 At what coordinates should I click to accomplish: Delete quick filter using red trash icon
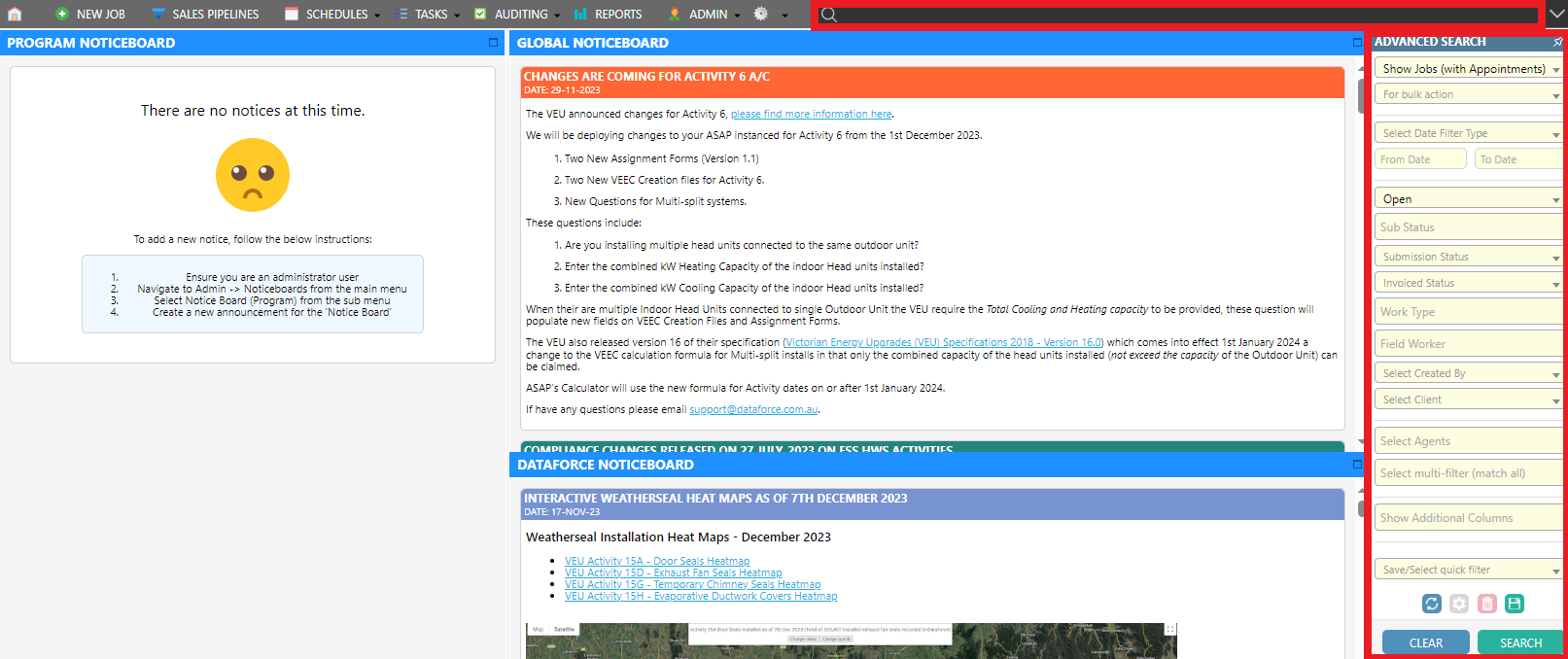1486,604
